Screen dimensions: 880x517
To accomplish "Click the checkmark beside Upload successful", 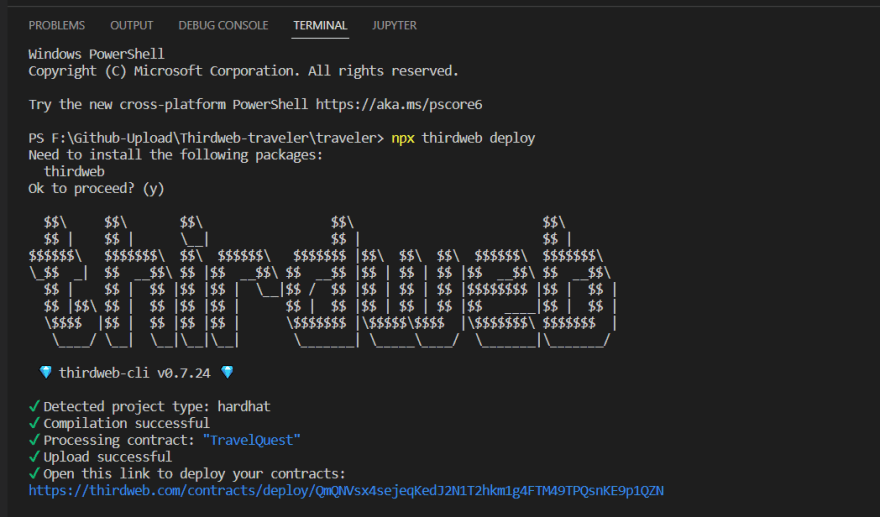I will [34, 457].
